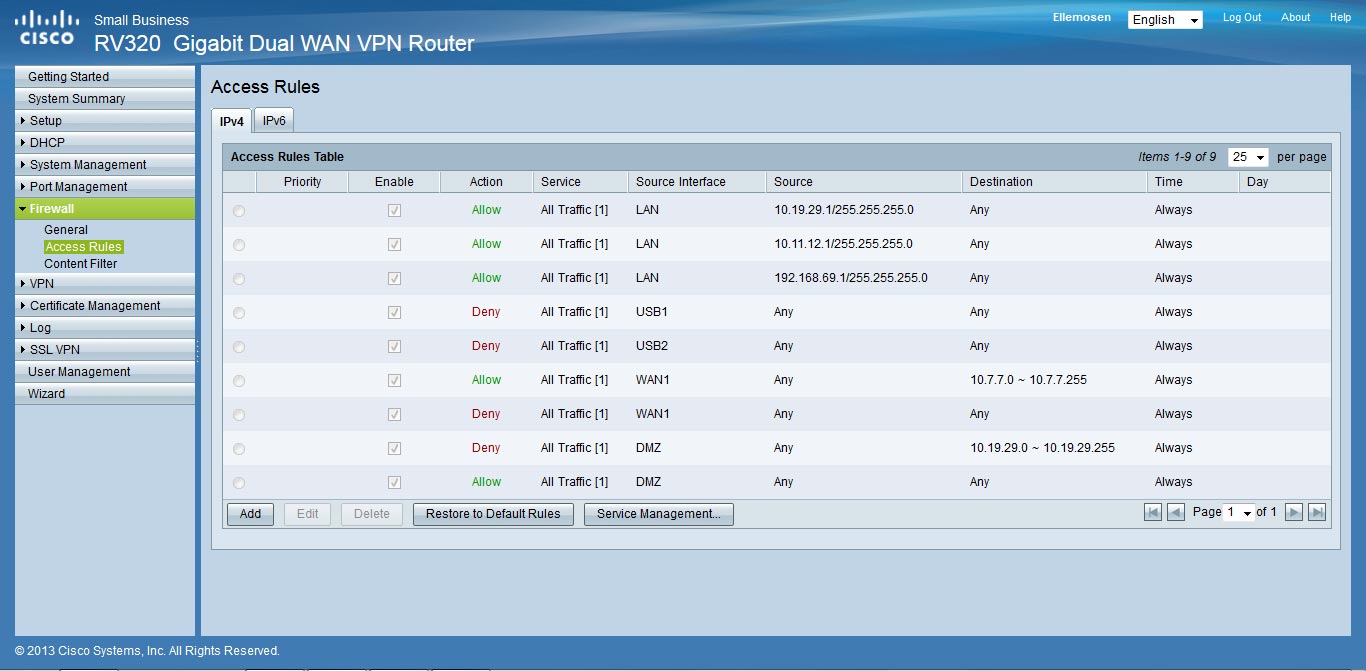Select radio button for 10.19.29.1 LAN rule
The image size is (1366, 671).
(x=238, y=211)
